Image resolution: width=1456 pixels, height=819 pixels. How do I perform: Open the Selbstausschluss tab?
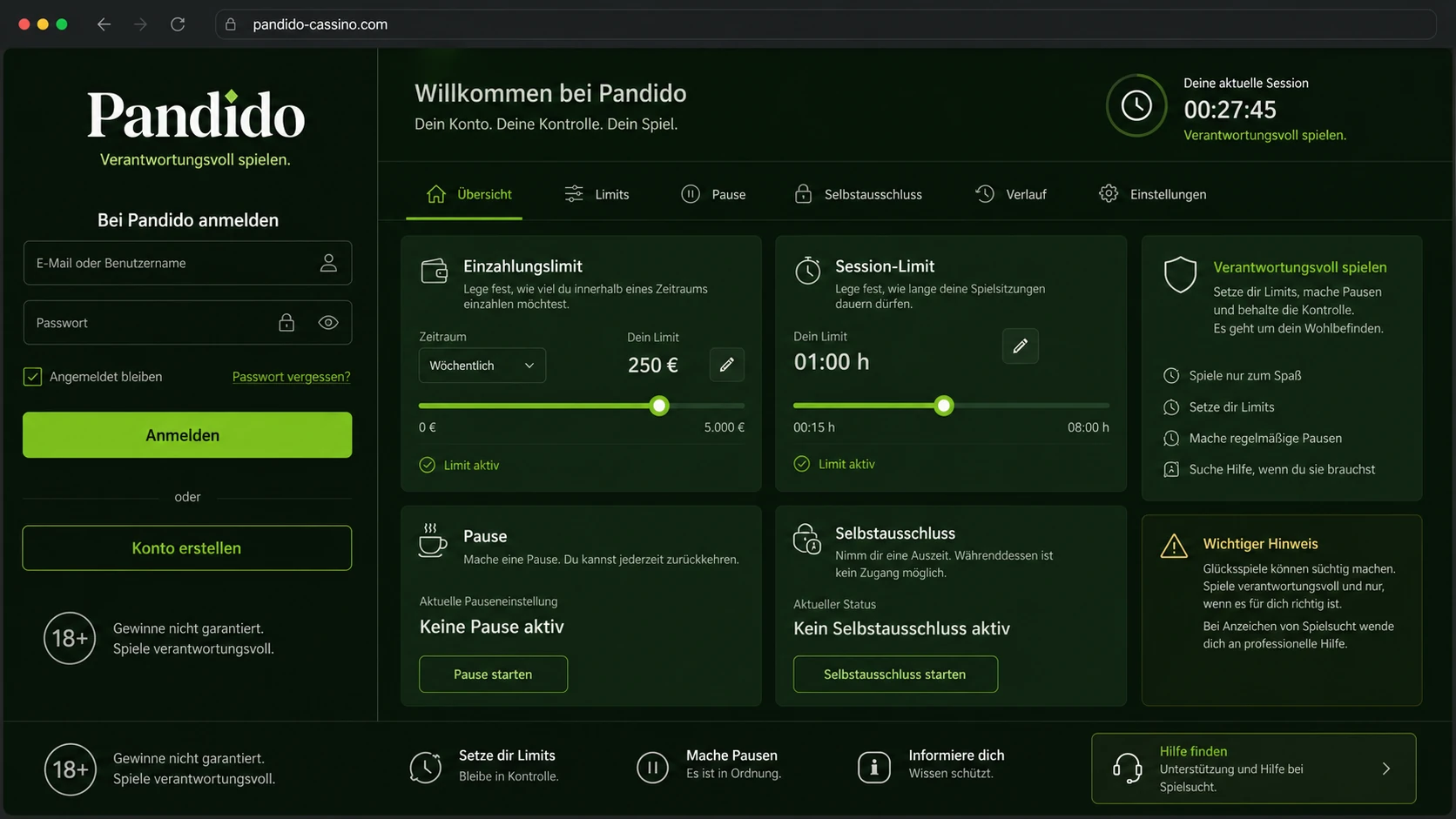(858, 194)
